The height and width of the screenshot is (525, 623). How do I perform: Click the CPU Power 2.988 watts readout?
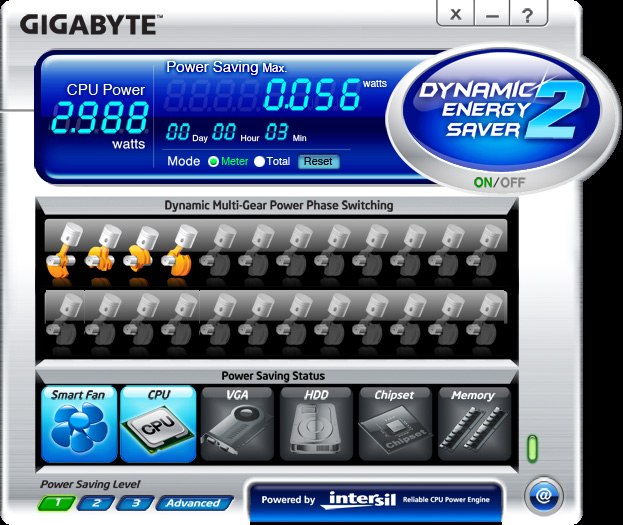coord(99,117)
